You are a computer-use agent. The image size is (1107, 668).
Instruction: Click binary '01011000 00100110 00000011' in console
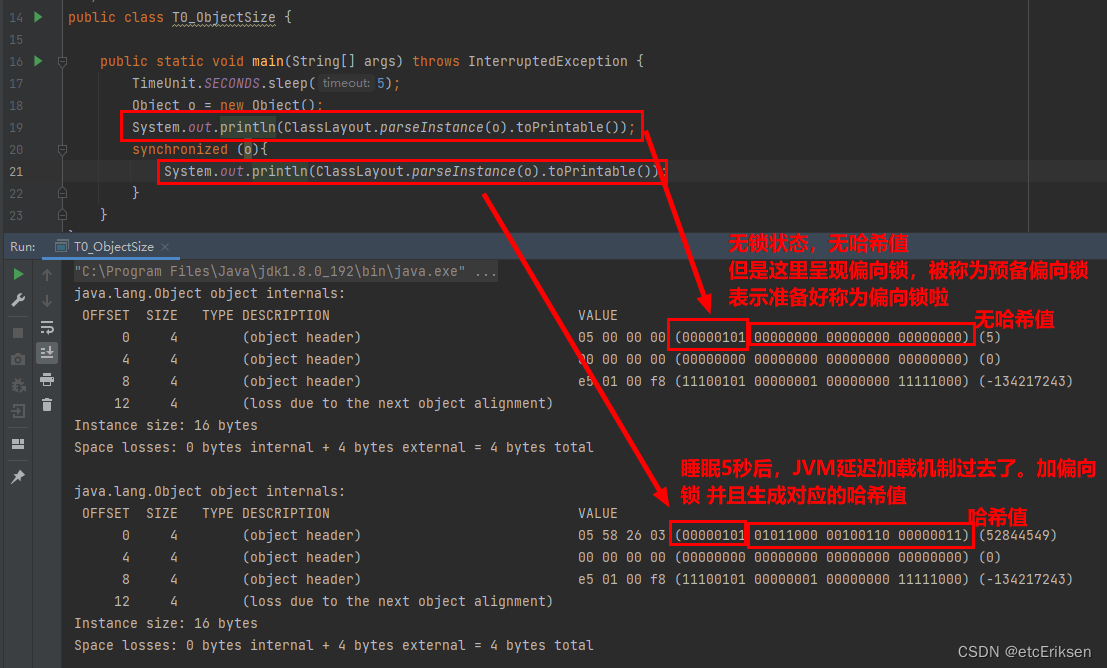click(x=858, y=535)
